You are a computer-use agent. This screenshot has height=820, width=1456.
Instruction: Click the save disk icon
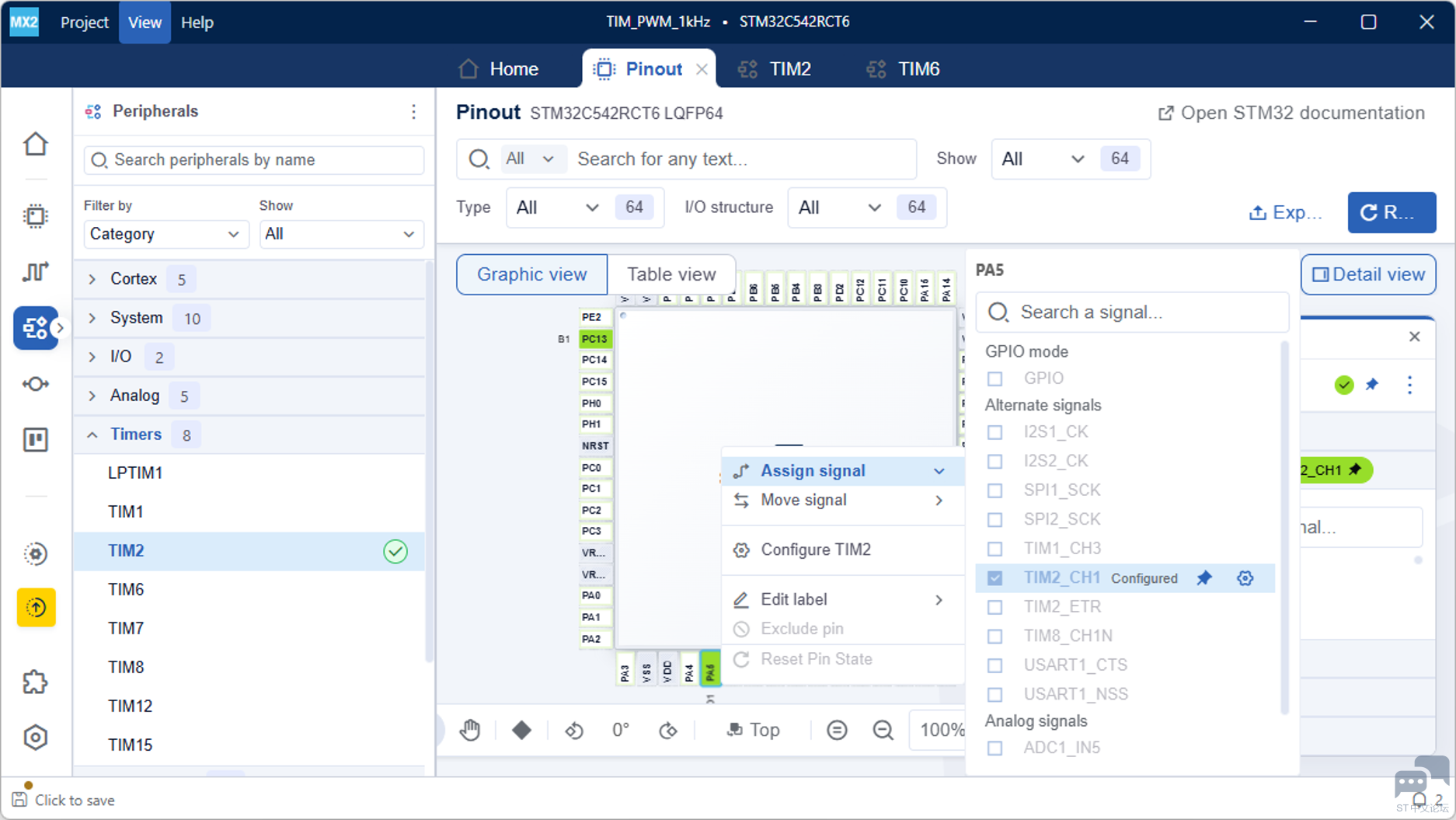pyautogui.click(x=20, y=799)
